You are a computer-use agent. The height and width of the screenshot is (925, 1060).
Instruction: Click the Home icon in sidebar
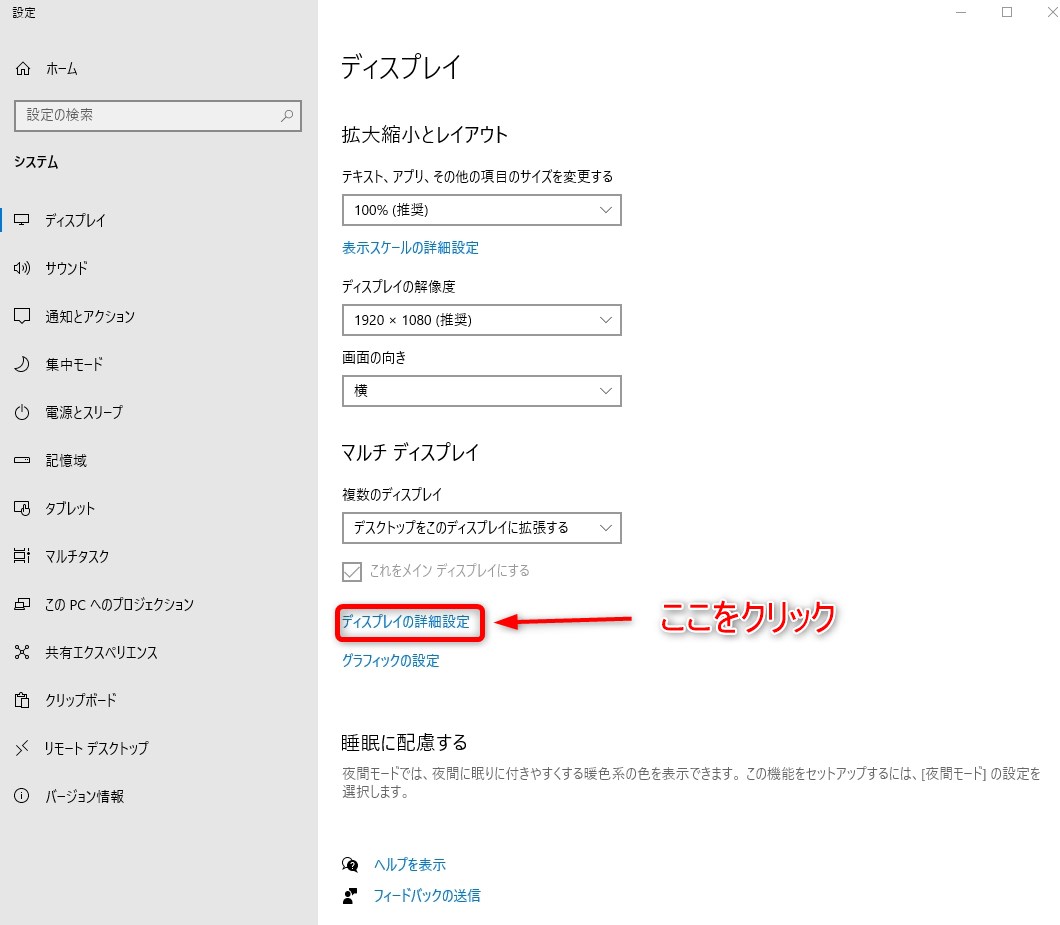tap(23, 68)
